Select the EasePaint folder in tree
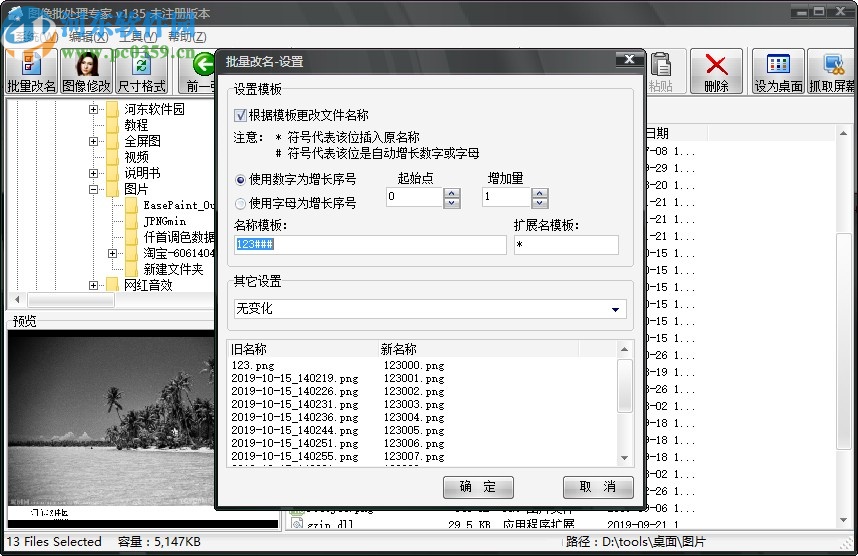 pyautogui.click(x=178, y=205)
